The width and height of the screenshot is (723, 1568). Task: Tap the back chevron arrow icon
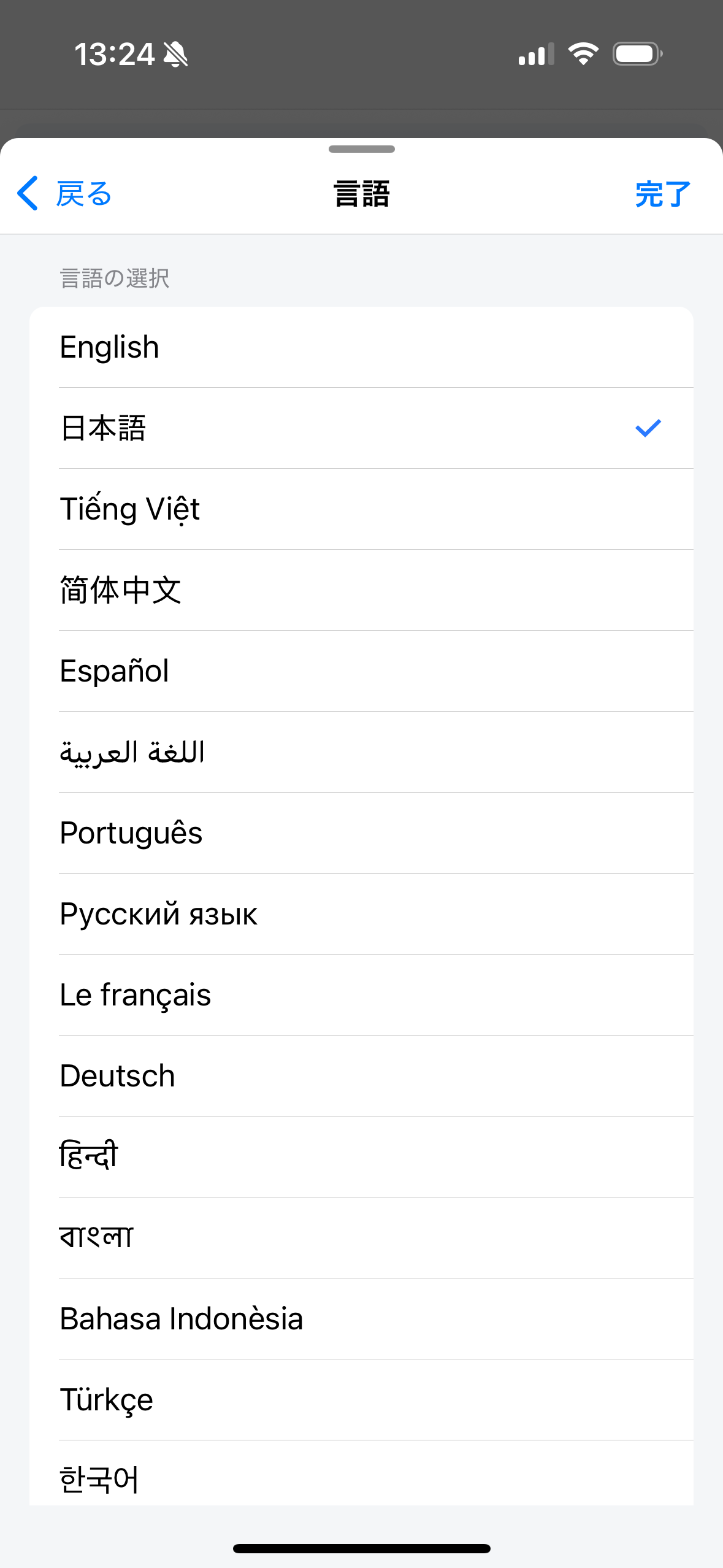[28, 193]
